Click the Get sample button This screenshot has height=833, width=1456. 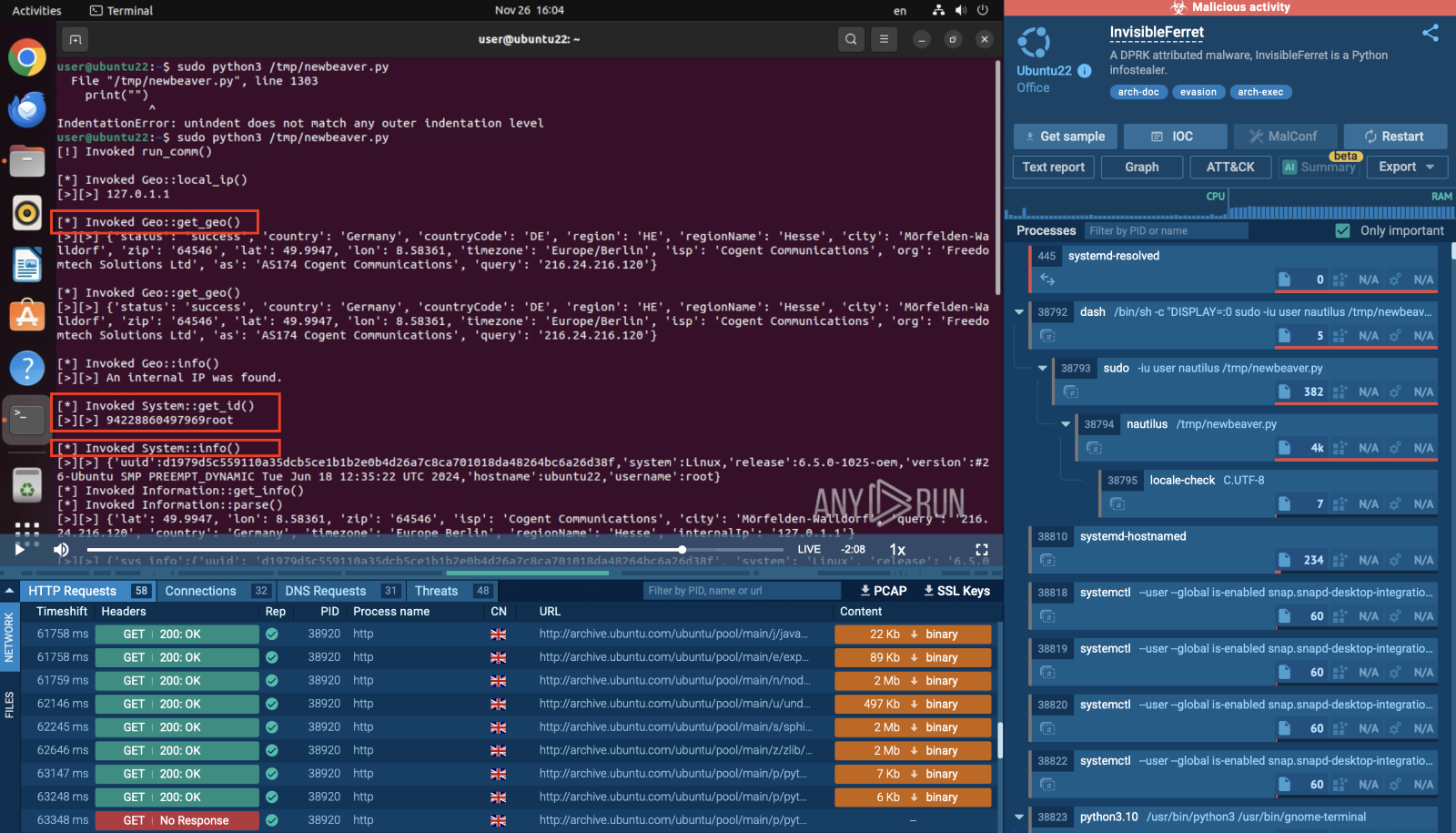tap(1065, 137)
